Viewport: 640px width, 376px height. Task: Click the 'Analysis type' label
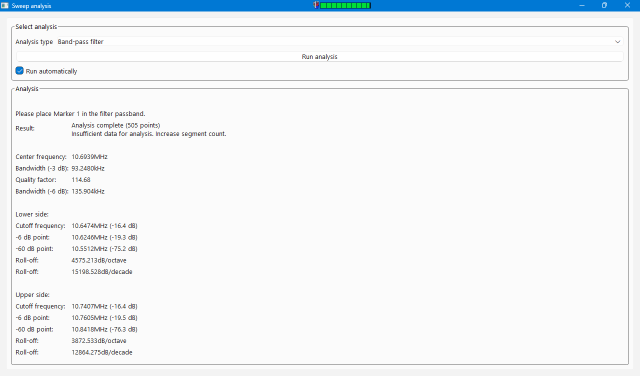pos(34,42)
